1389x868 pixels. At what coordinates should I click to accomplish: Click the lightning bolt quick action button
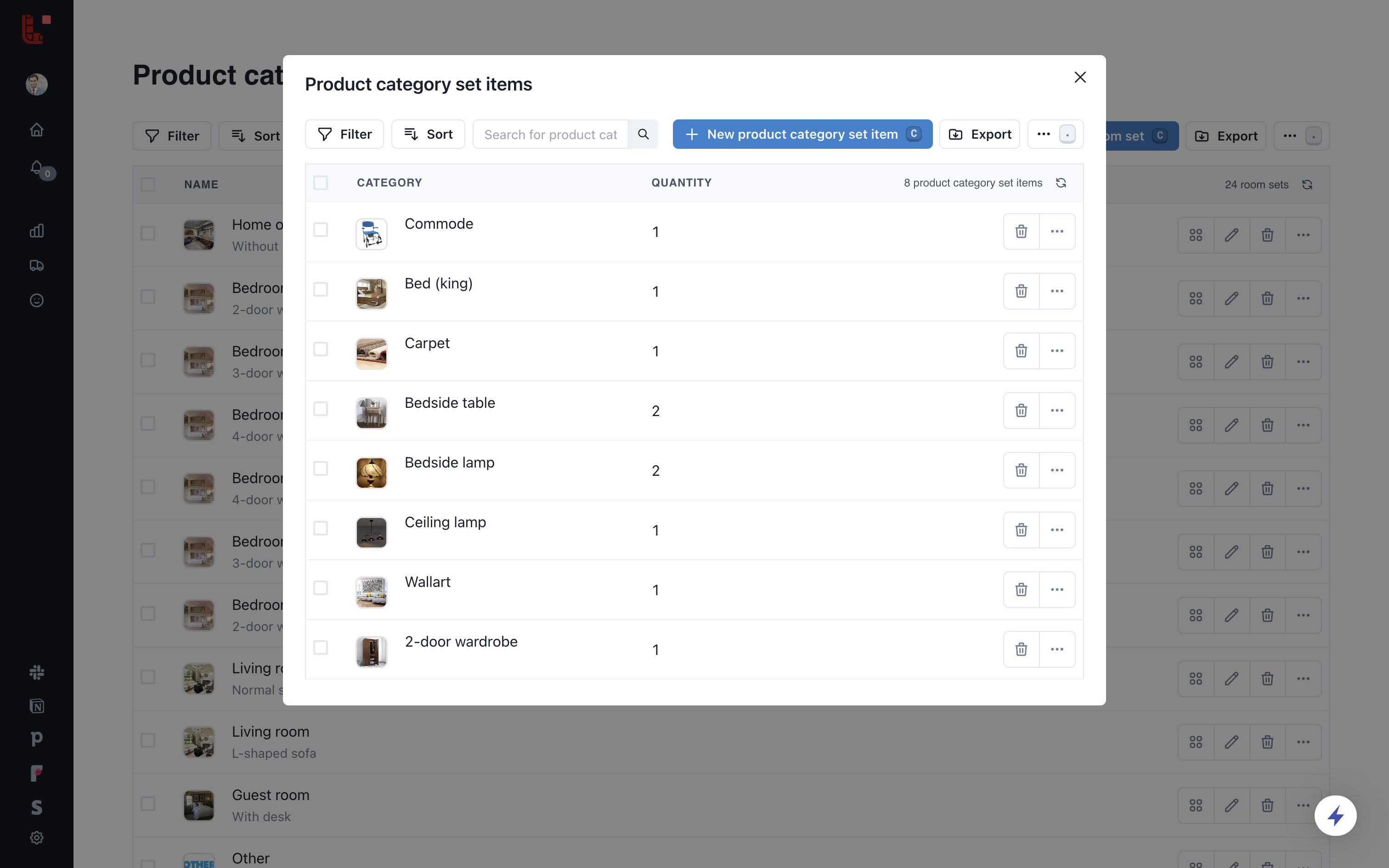1335,815
